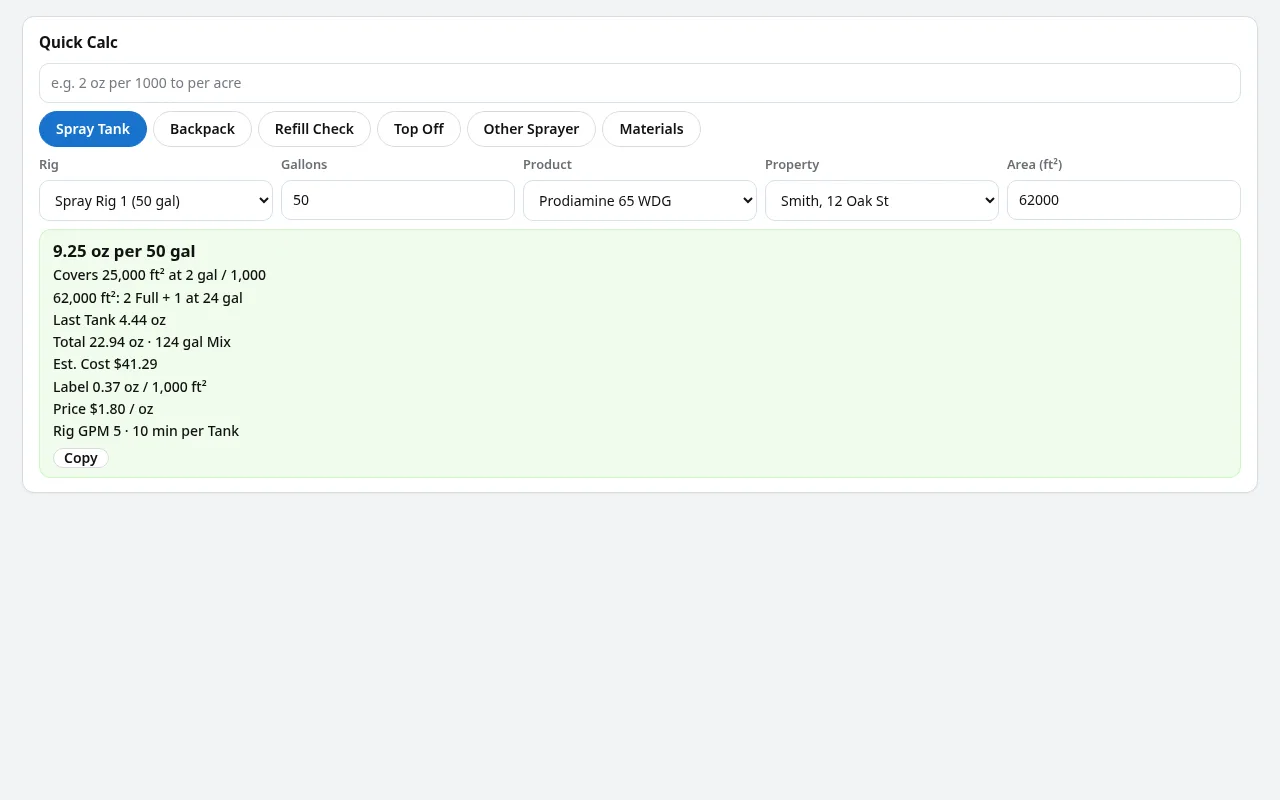Click the Gallons input field
Viewport: 1280px width, 800px height.
(x=398, y=200)
